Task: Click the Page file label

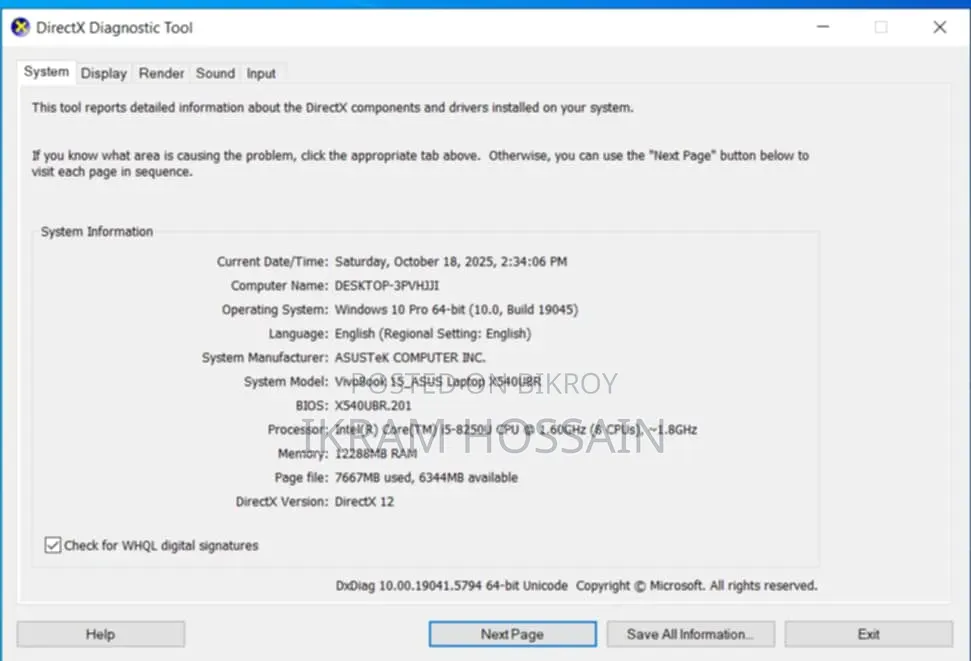Action: point(301,478)
